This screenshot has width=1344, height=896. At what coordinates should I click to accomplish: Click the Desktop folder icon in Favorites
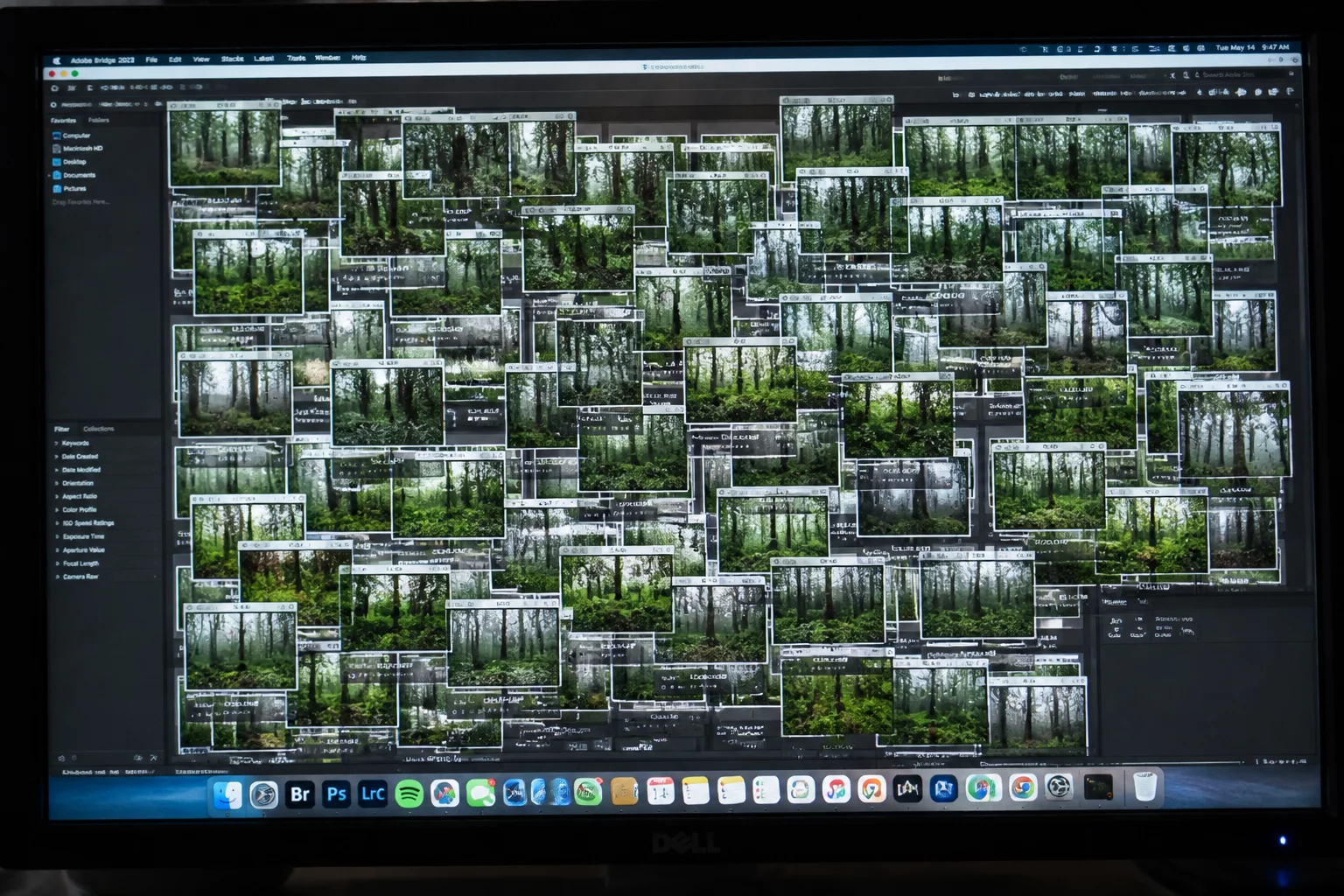(57, 162)
